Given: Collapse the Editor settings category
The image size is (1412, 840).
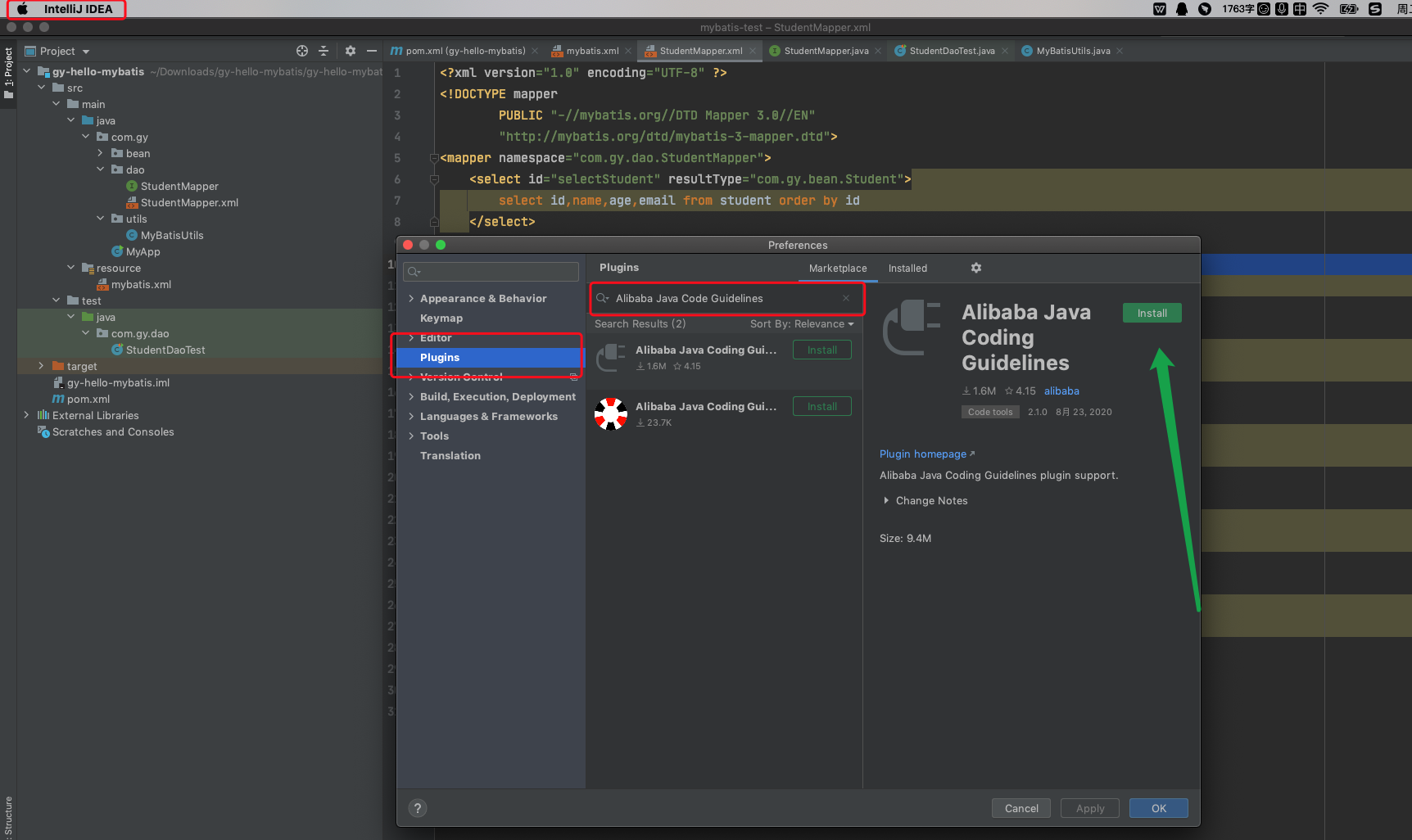Looking at the screenshot, I should pyautogui.click(x=412, y=337).
